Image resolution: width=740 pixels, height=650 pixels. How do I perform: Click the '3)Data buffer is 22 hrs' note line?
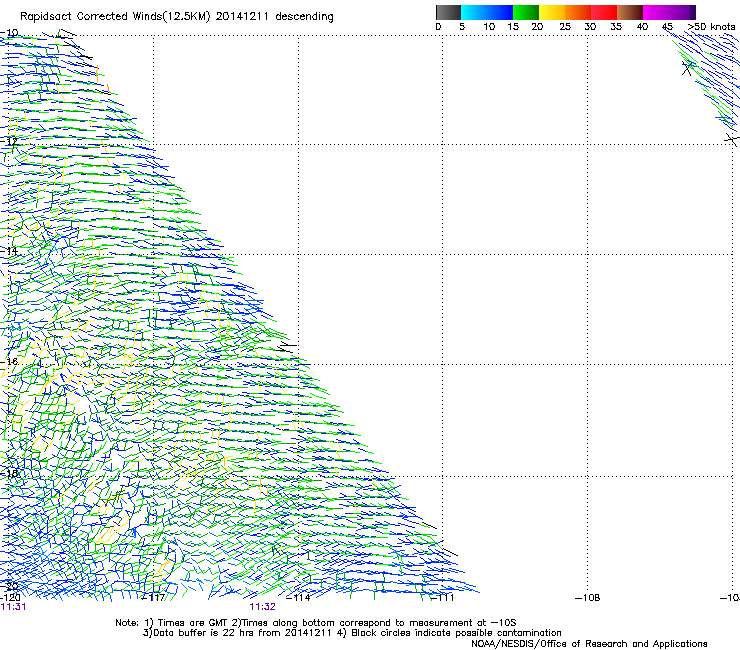tap(352, 633)
